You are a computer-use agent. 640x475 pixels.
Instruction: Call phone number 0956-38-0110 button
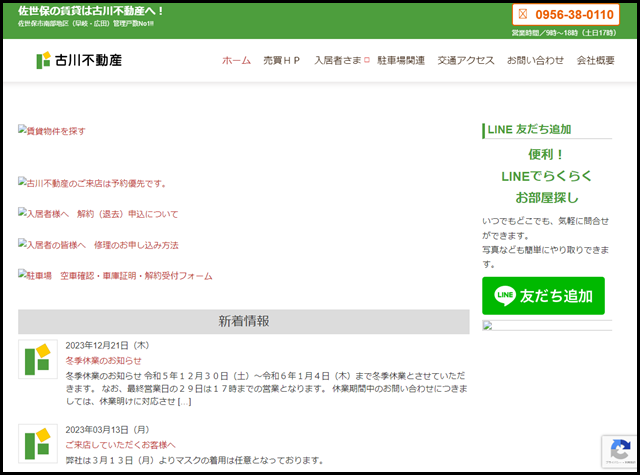click(566, 15)
